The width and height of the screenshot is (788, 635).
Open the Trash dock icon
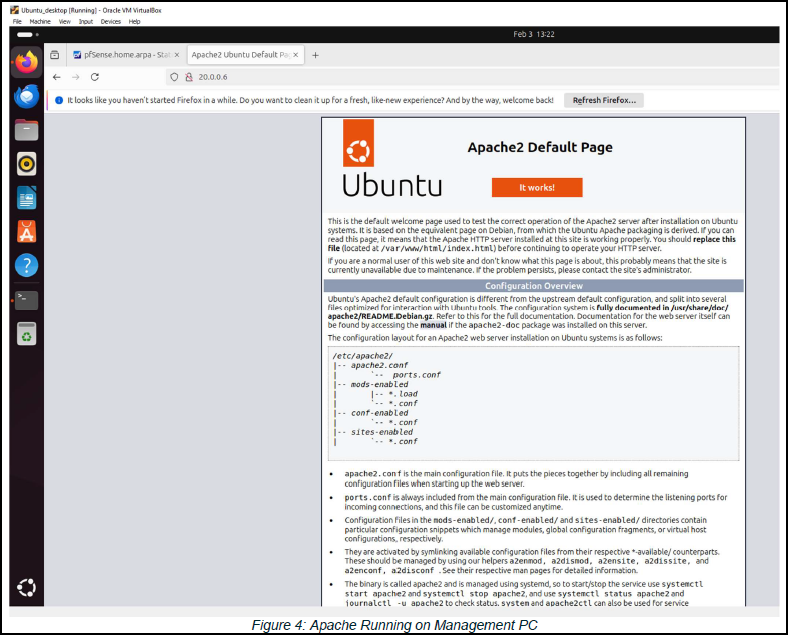pyautogui.click(x=27, y=334)
